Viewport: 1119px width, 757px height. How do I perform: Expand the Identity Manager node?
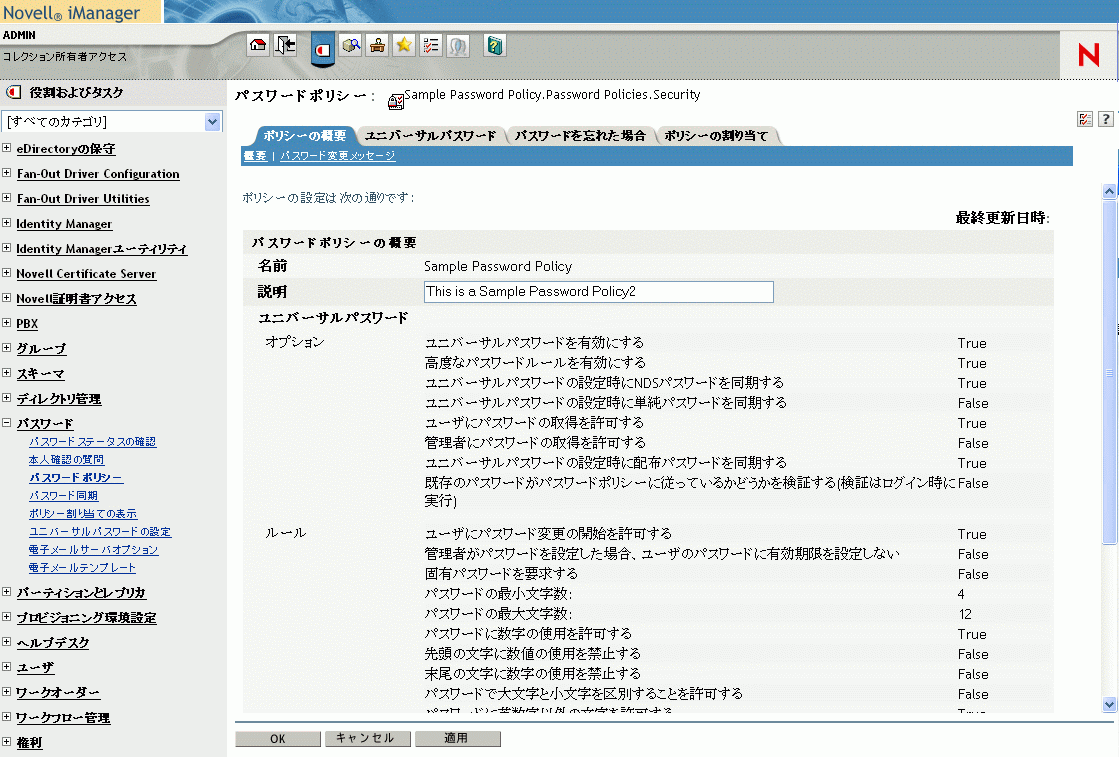[6, 223]
